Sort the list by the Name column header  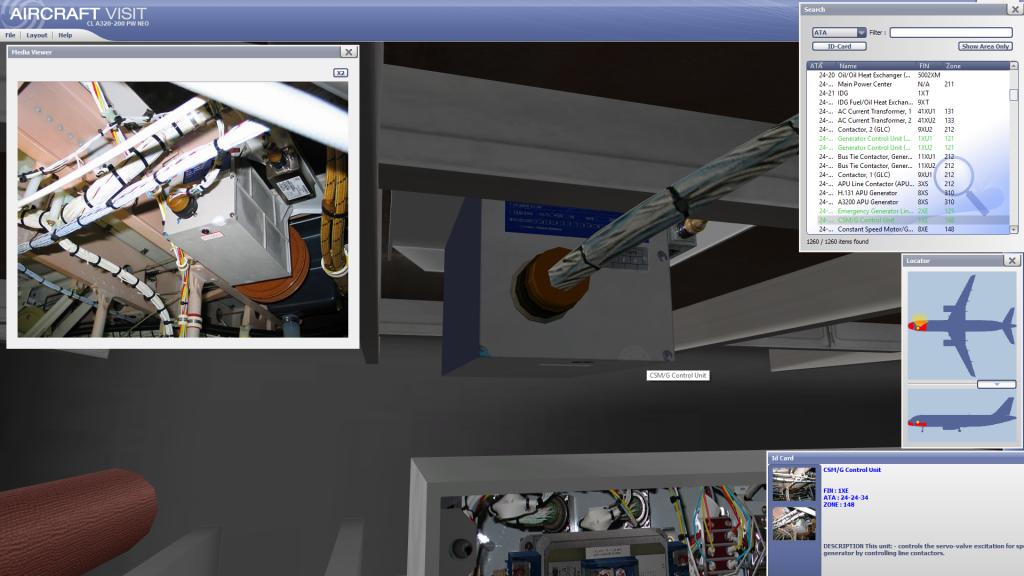876,66
